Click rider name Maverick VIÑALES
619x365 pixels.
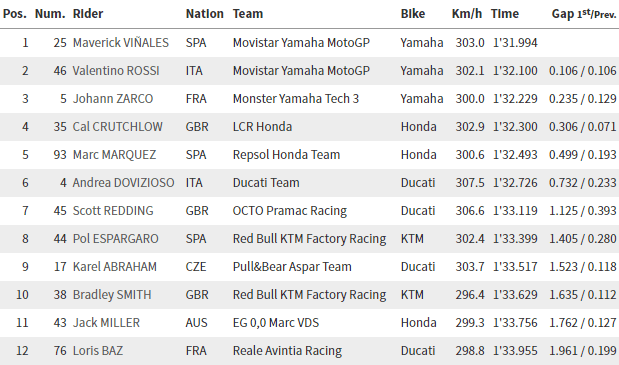(121, 43)
